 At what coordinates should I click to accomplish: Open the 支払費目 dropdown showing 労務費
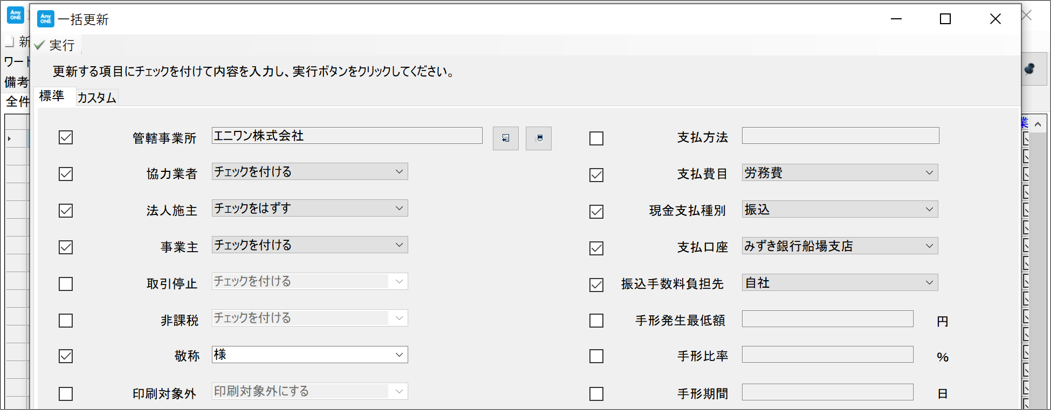840,173
